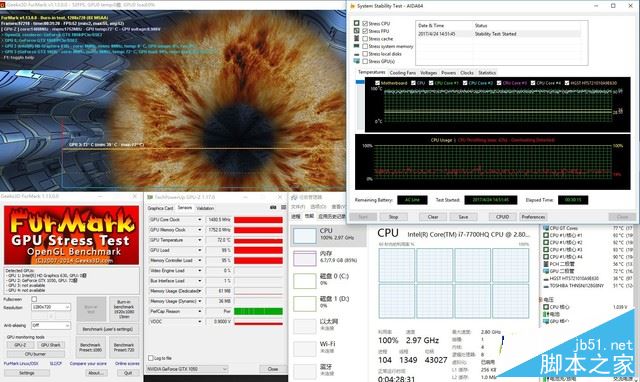Click the FurMark render window title icon

pyautogui.click(x=2, y=4)
